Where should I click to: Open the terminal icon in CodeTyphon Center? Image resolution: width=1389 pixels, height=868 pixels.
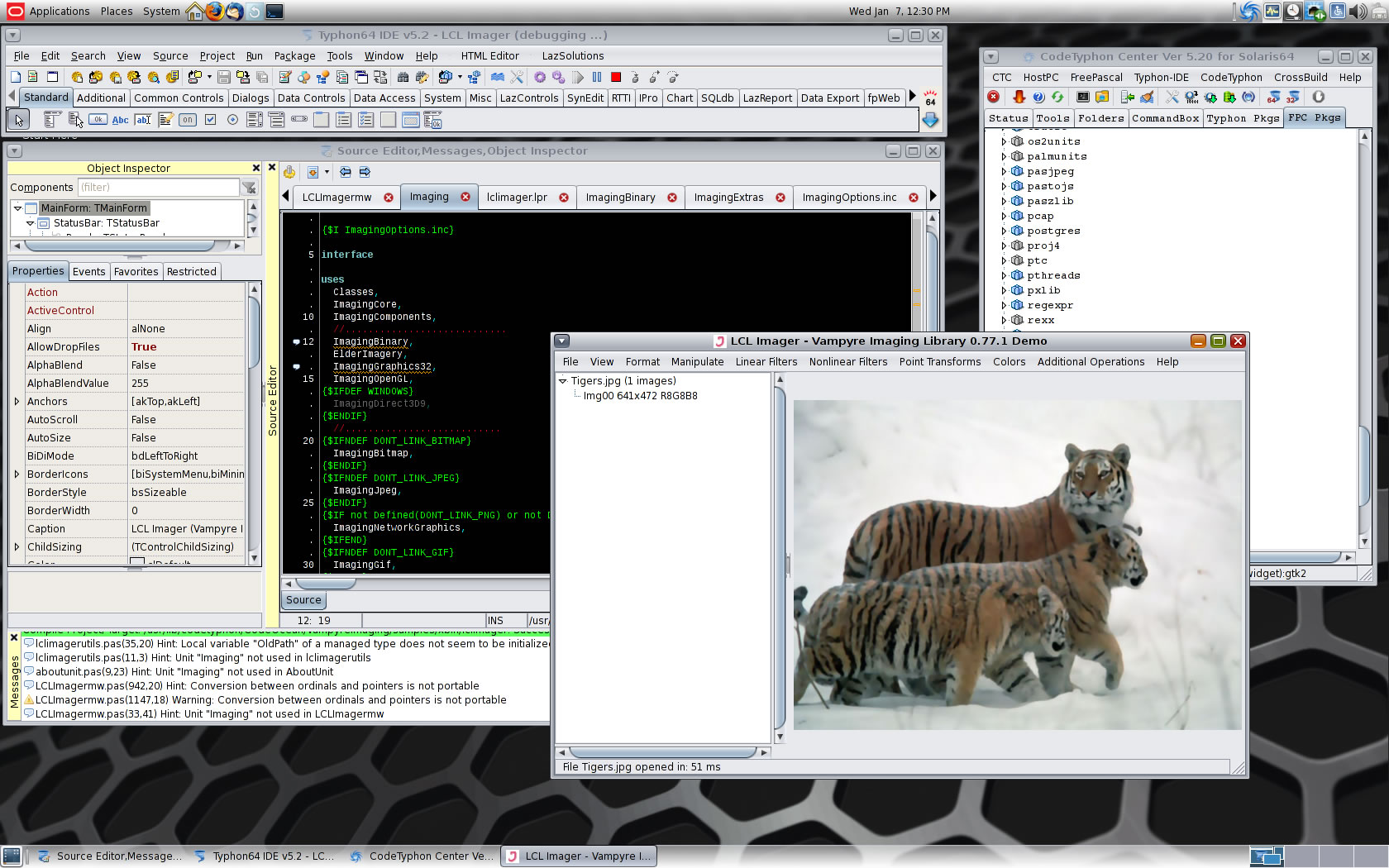coord(1083,97)
